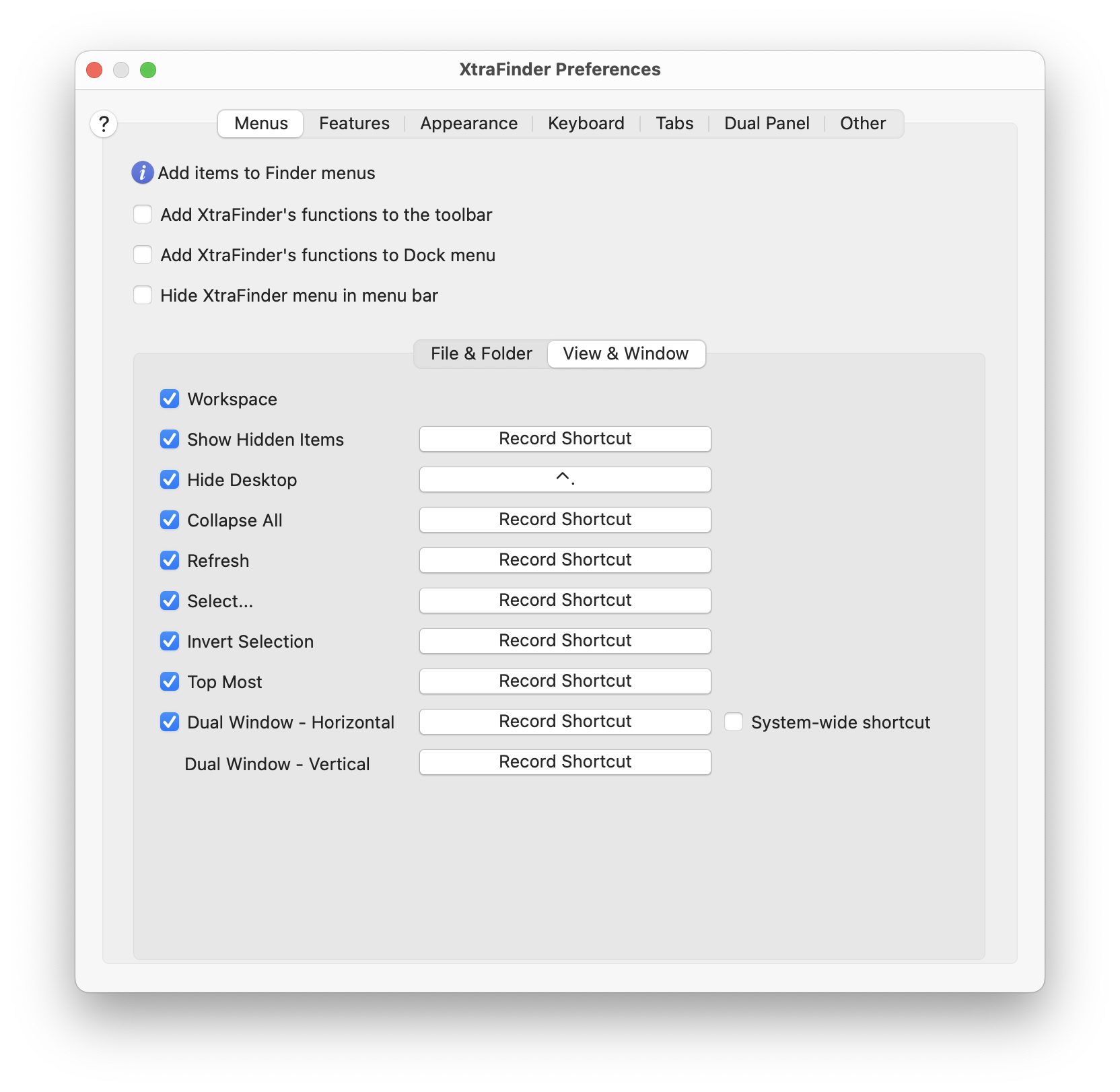Click the blue info icon
Image resolution: width=1120 pixels, height=1092 pixels.
tap(142, 173)
